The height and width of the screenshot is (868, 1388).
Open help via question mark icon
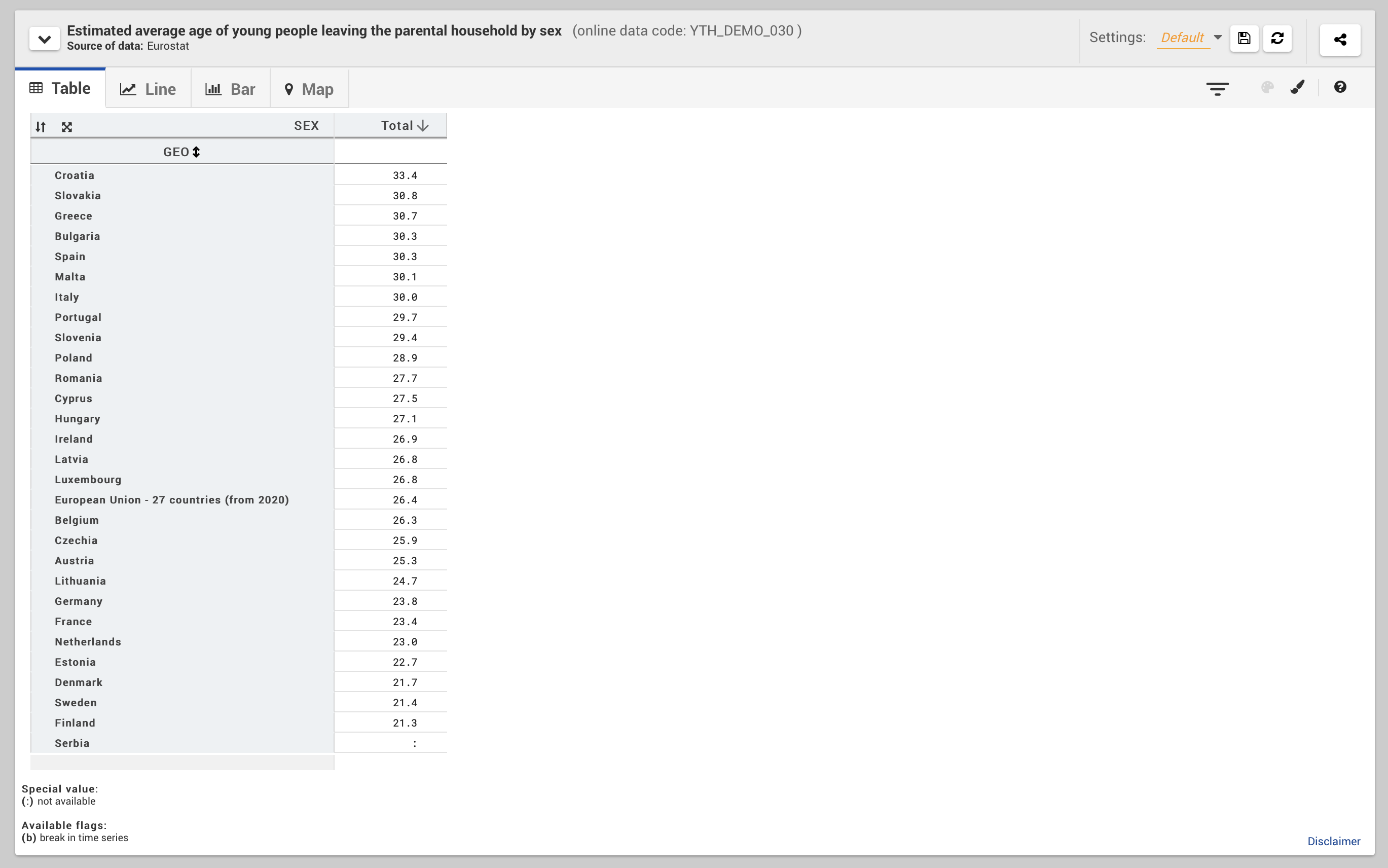(1340, 87)
